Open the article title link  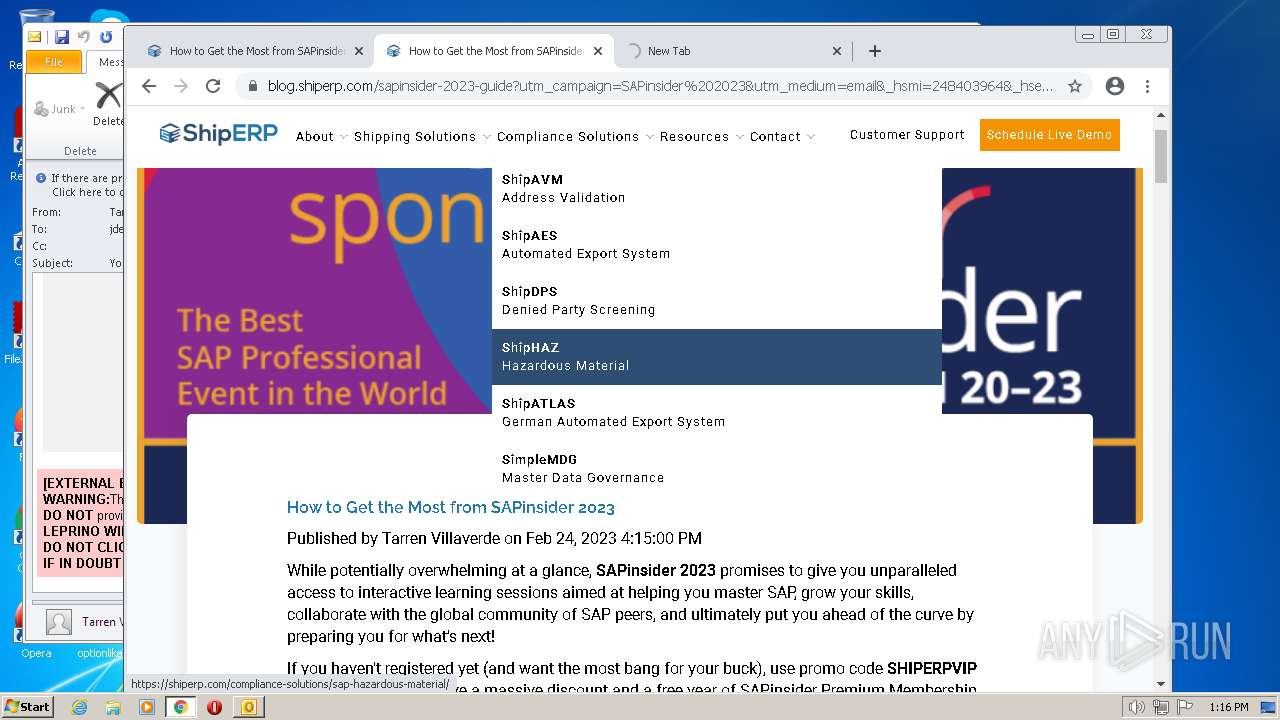point(451,507)
